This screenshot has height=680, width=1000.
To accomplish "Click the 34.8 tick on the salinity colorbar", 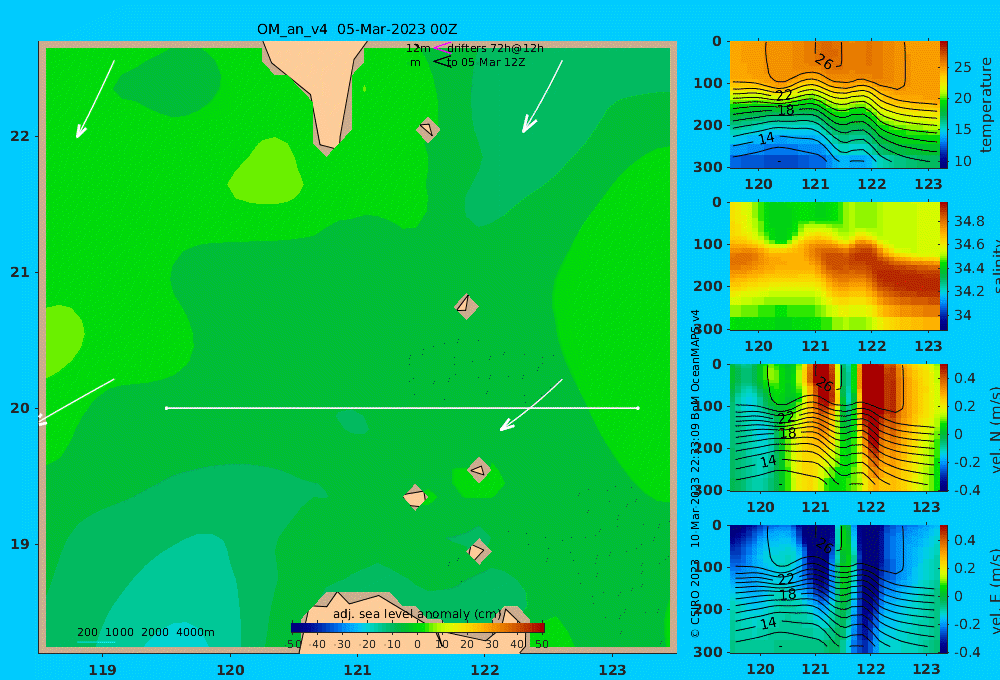I will 969,221.
